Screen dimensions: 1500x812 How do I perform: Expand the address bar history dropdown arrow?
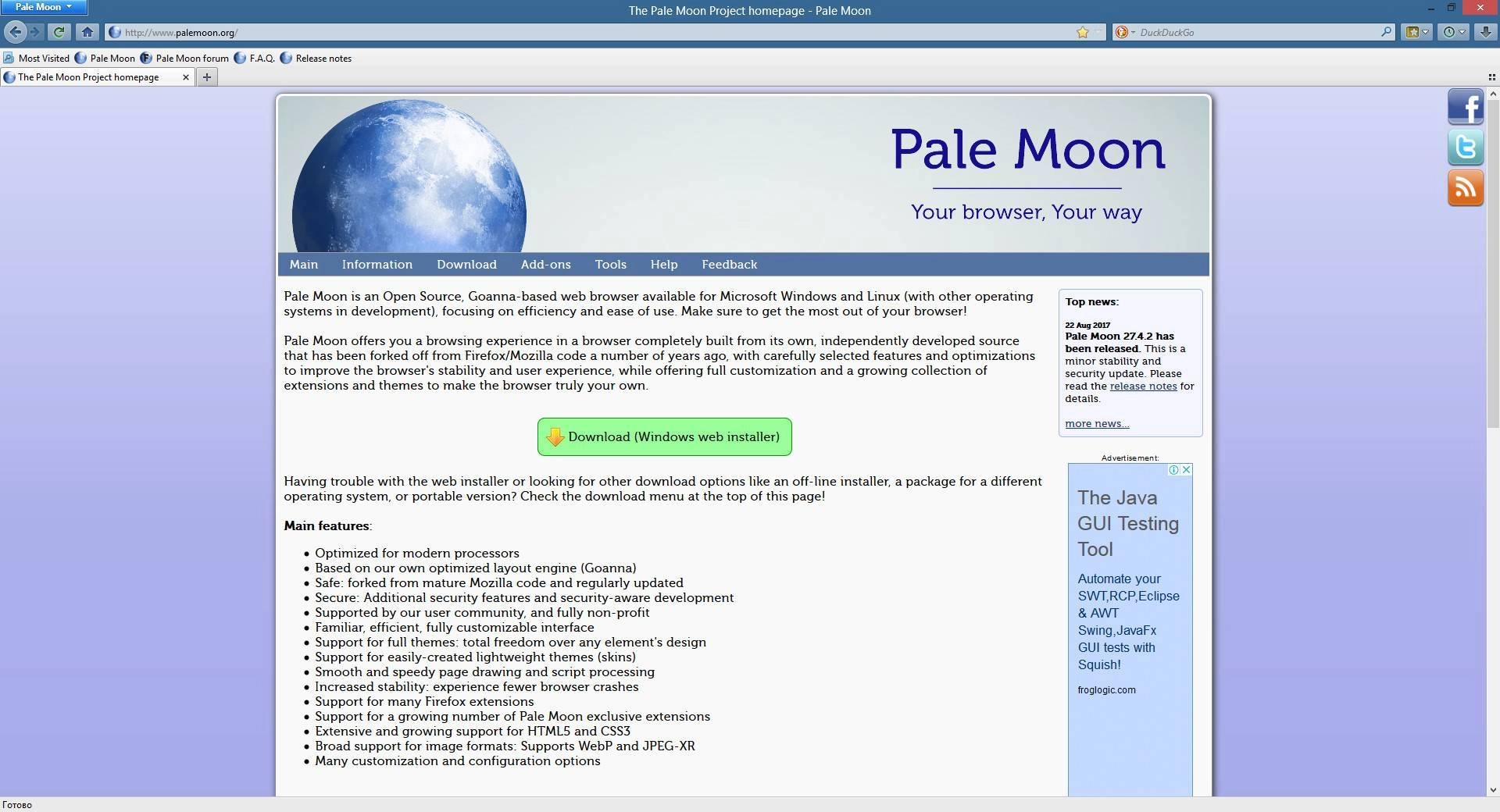[x=1098, y=32]
